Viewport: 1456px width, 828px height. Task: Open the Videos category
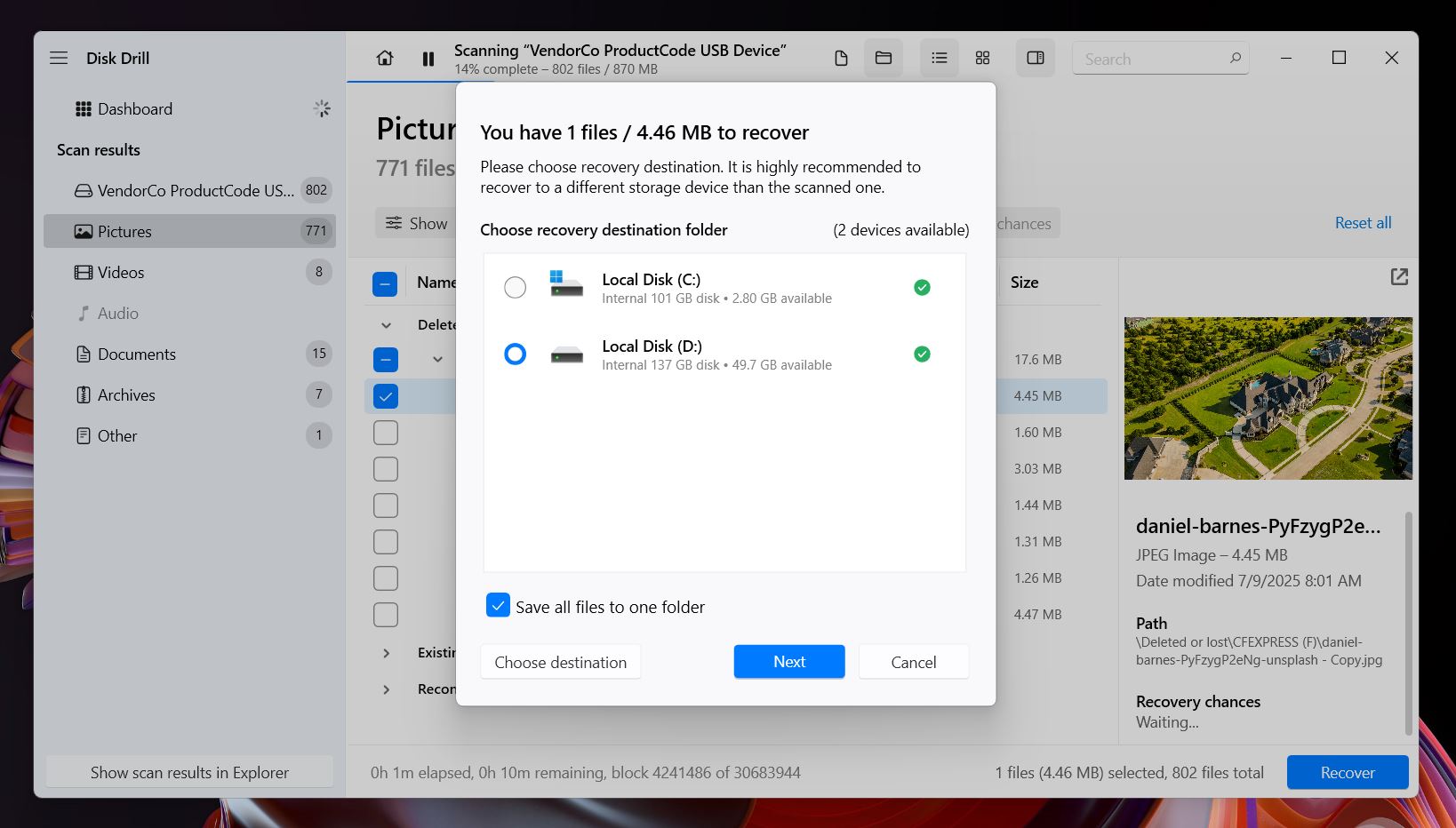[189, 272]
